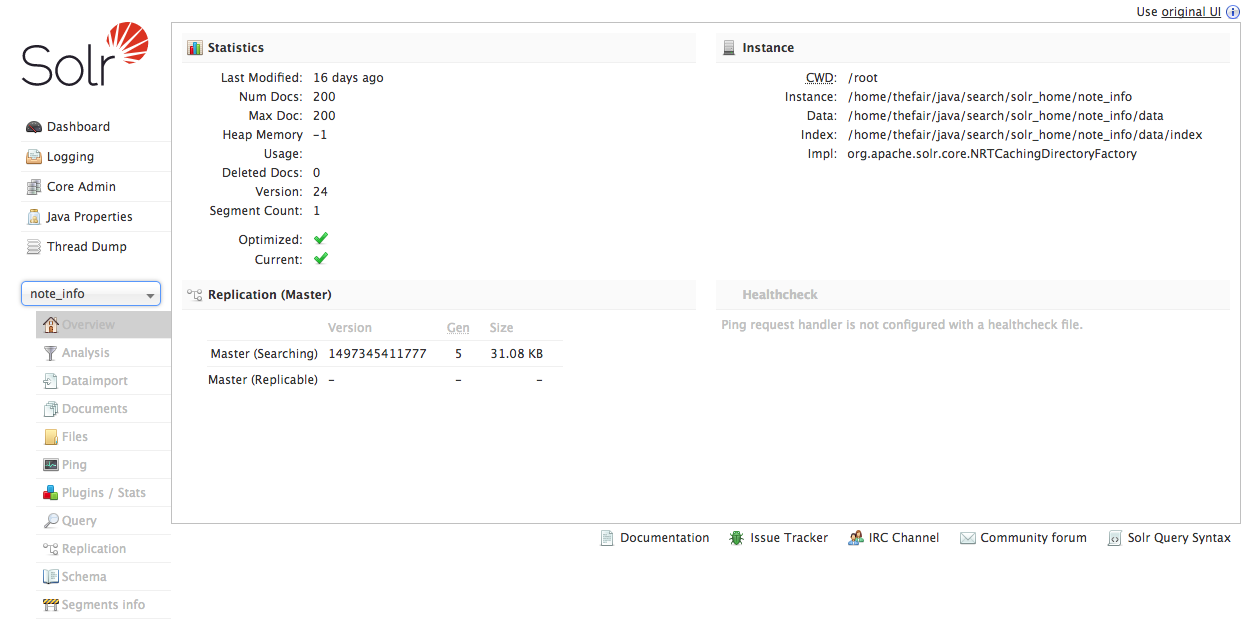Click the Solr Query Syntax icon
Screen dimensions: 1258x643
click(x=1115, y=538)
